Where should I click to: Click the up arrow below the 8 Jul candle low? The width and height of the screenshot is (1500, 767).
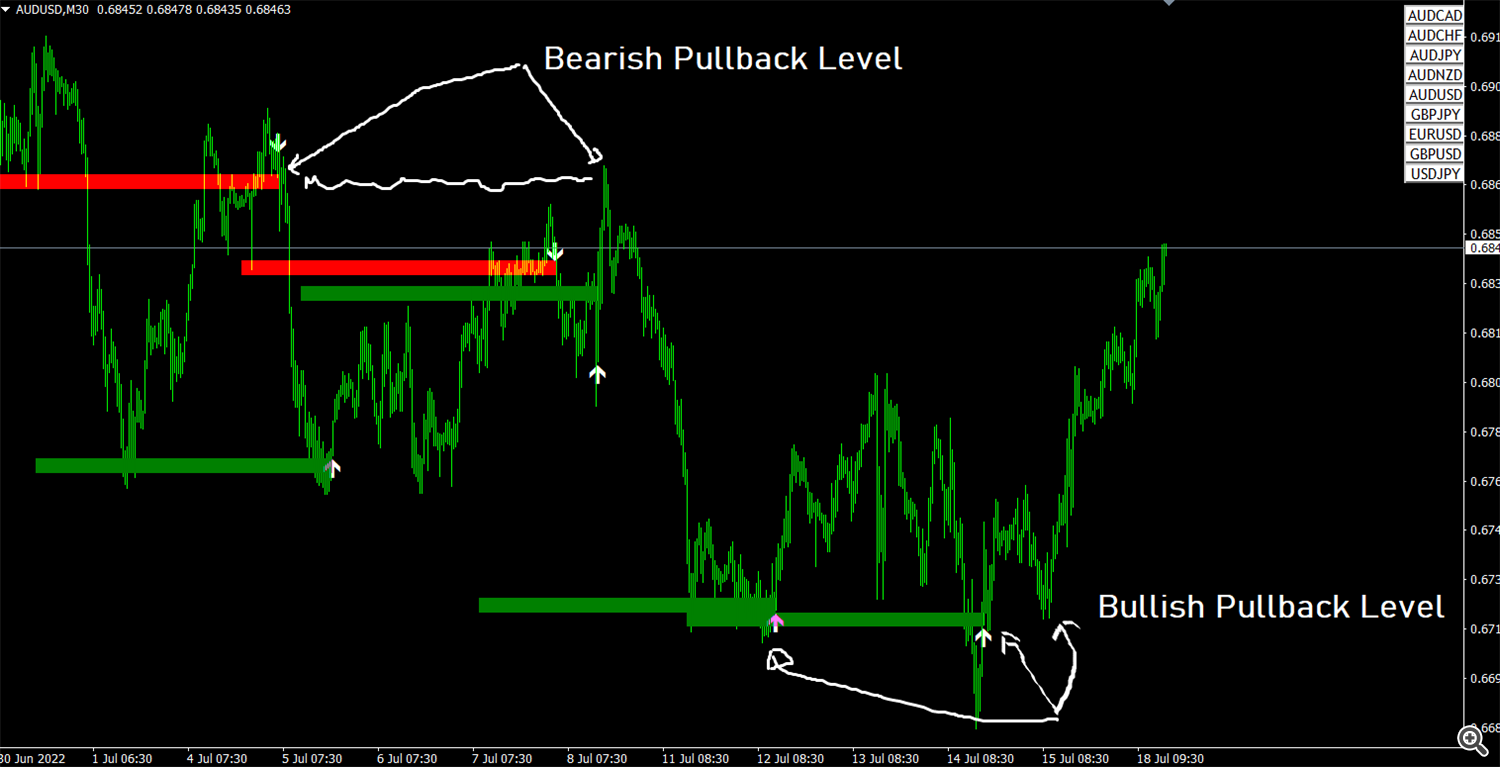pyautogui.click(x=597, y=375)
